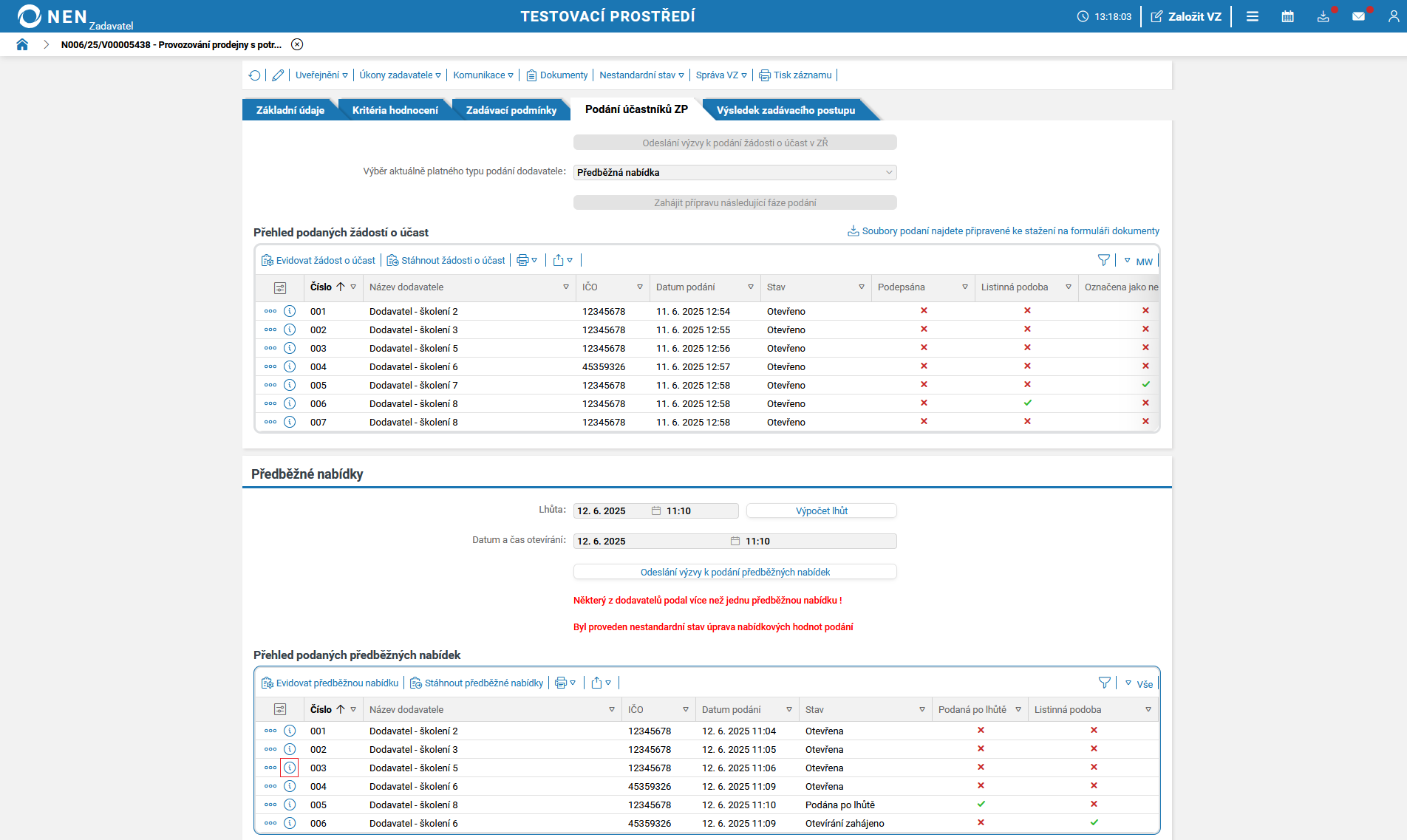This screenshot has height=840, width=1407.
Task: Expand the Uveřejnění menu
Action: click(x=321, y=75)
